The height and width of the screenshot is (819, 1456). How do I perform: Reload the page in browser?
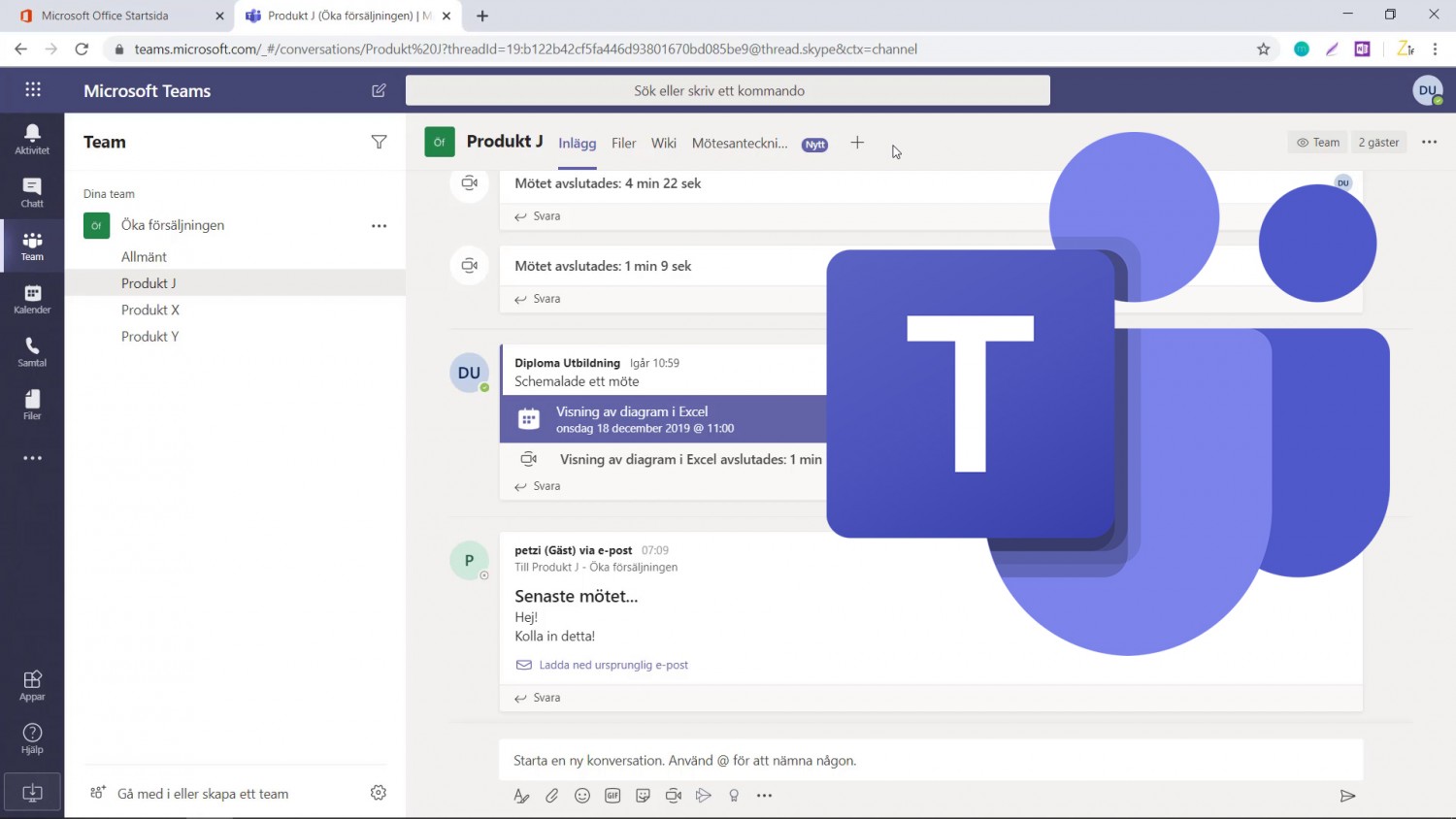[82, 49]
